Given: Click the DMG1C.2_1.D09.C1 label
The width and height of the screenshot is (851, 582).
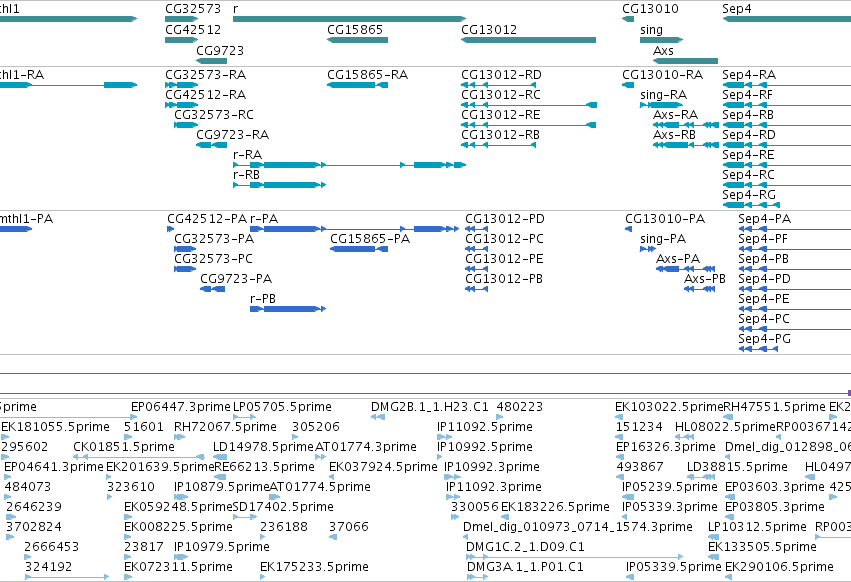Looking at the screenshot, I should (525, 547).
